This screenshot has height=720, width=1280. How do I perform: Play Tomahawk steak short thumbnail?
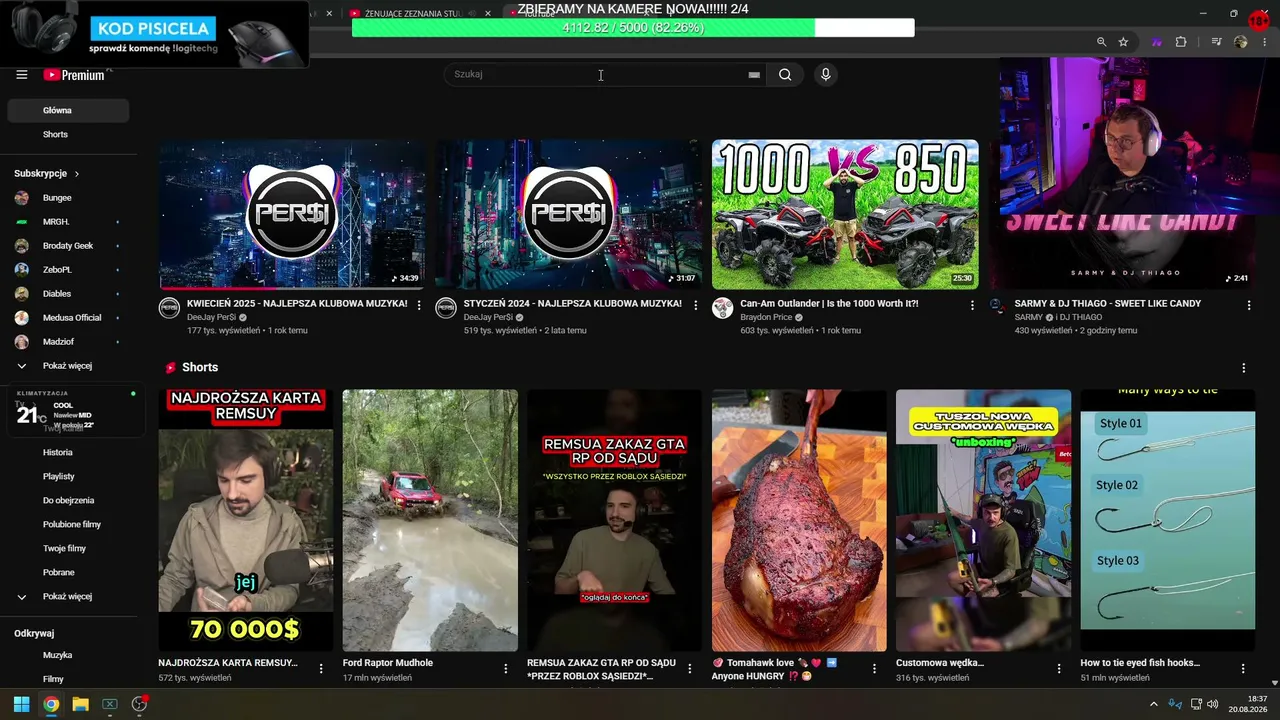799,520
